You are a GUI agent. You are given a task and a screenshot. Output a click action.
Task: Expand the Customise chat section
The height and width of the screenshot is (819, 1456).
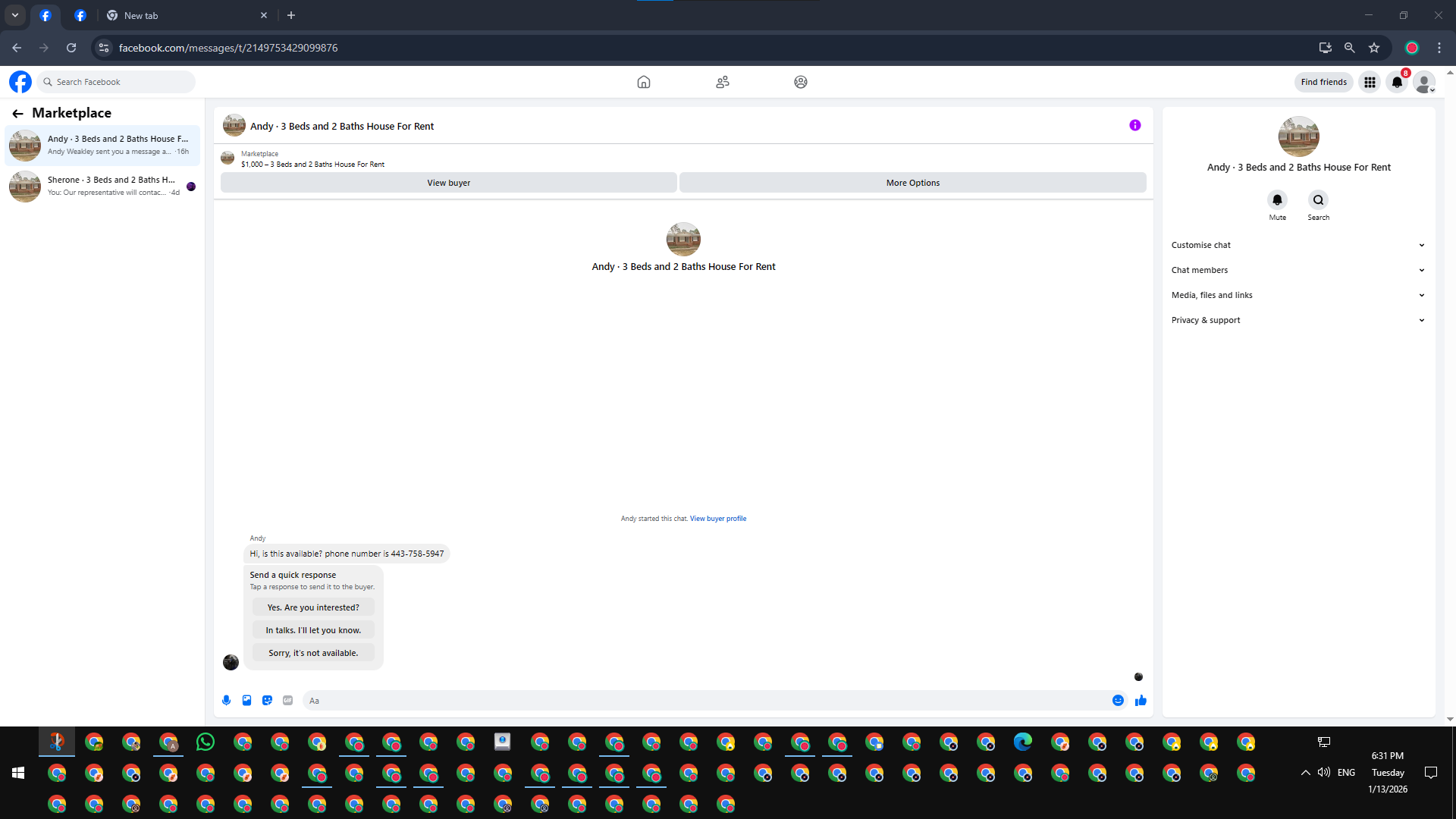[x=1298, y=245]
